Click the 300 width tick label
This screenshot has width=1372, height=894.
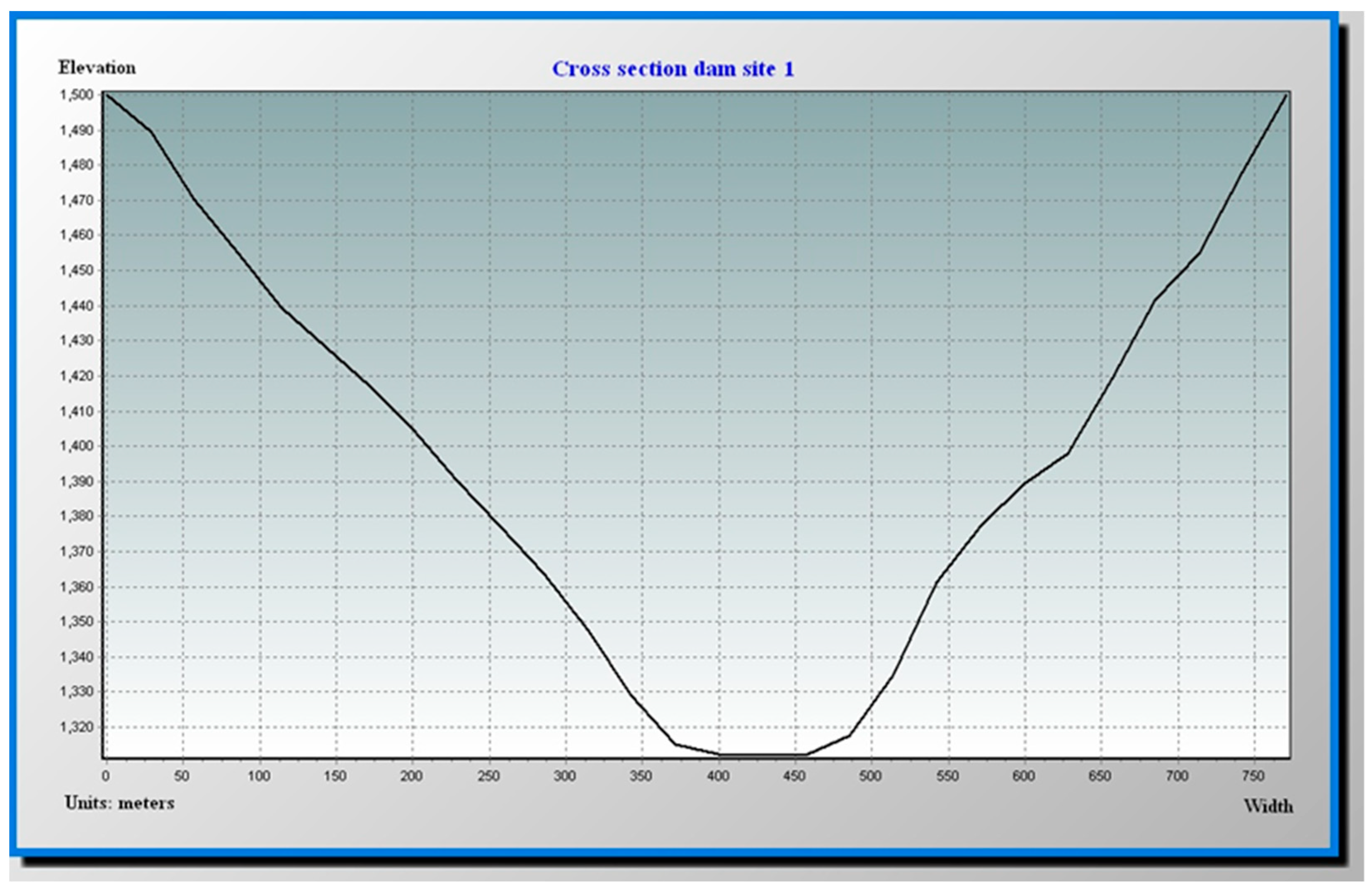pyautogui.click(x=565, y=776)
